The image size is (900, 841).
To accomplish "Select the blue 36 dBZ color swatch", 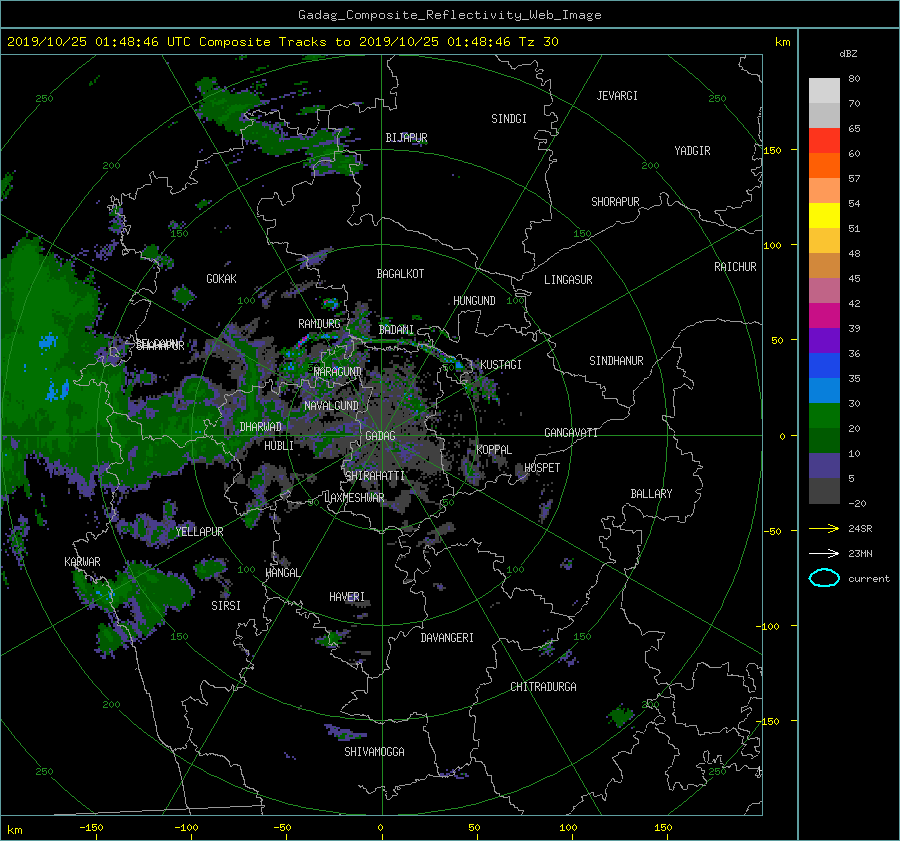I will coord(824,365).
